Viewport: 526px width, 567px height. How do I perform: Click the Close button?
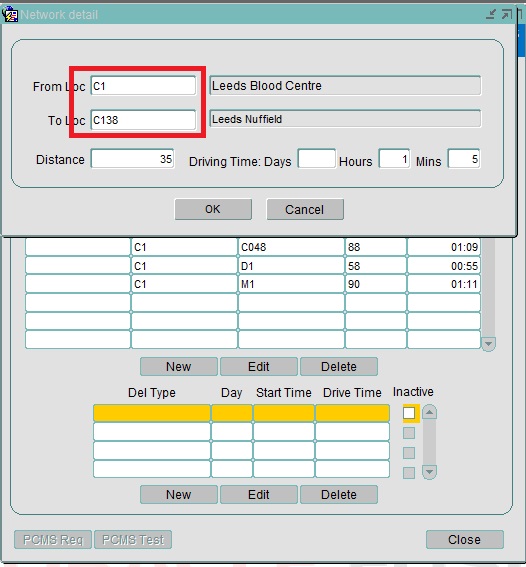pyautogui.click(x=465, y=540)
